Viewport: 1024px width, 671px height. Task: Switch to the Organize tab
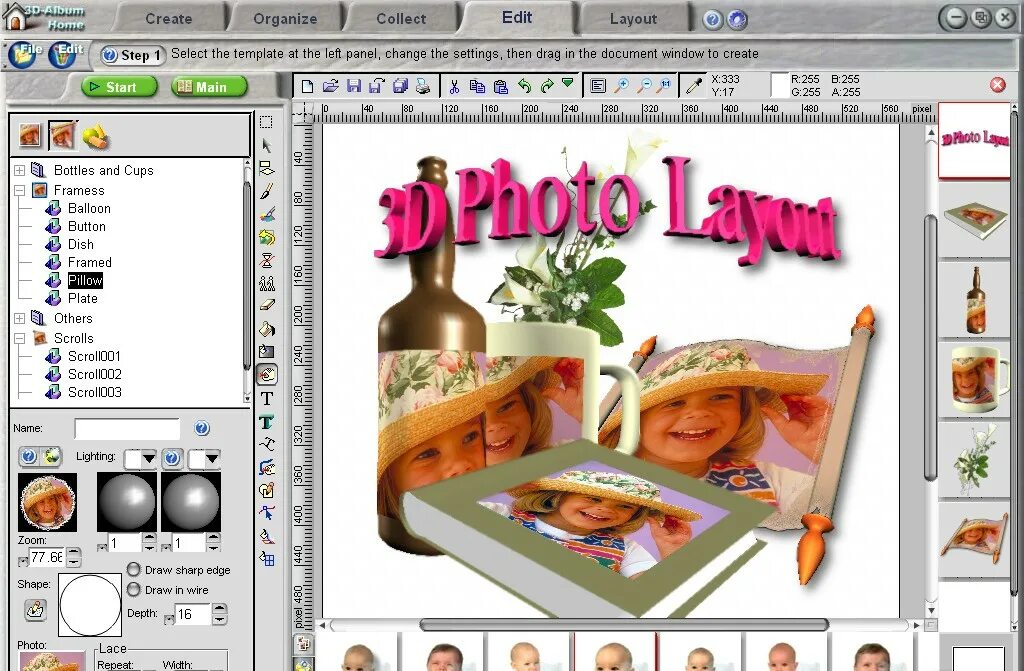tap(285, 19)
